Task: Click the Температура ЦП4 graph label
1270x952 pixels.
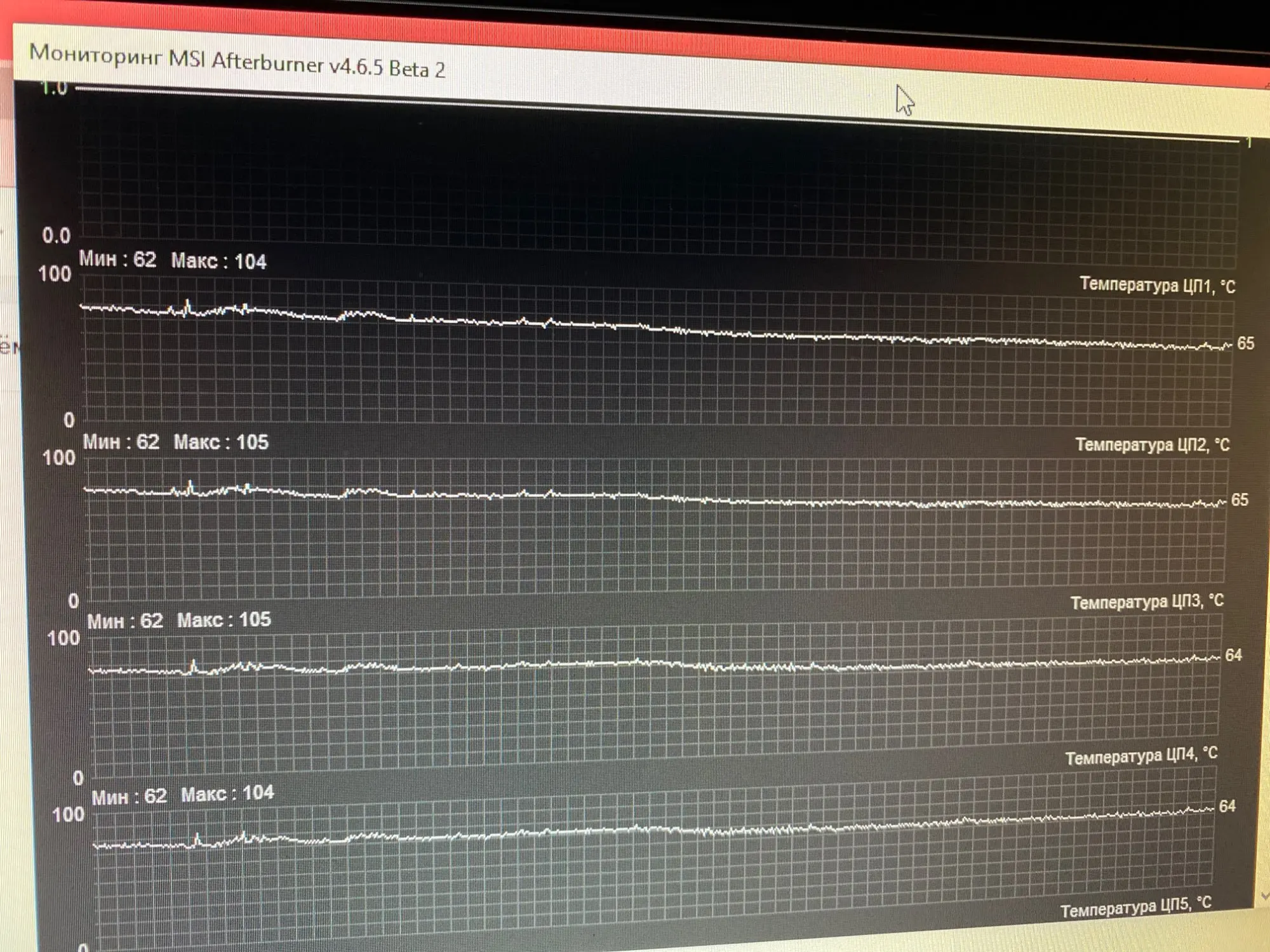Action: click(1140, 757)
